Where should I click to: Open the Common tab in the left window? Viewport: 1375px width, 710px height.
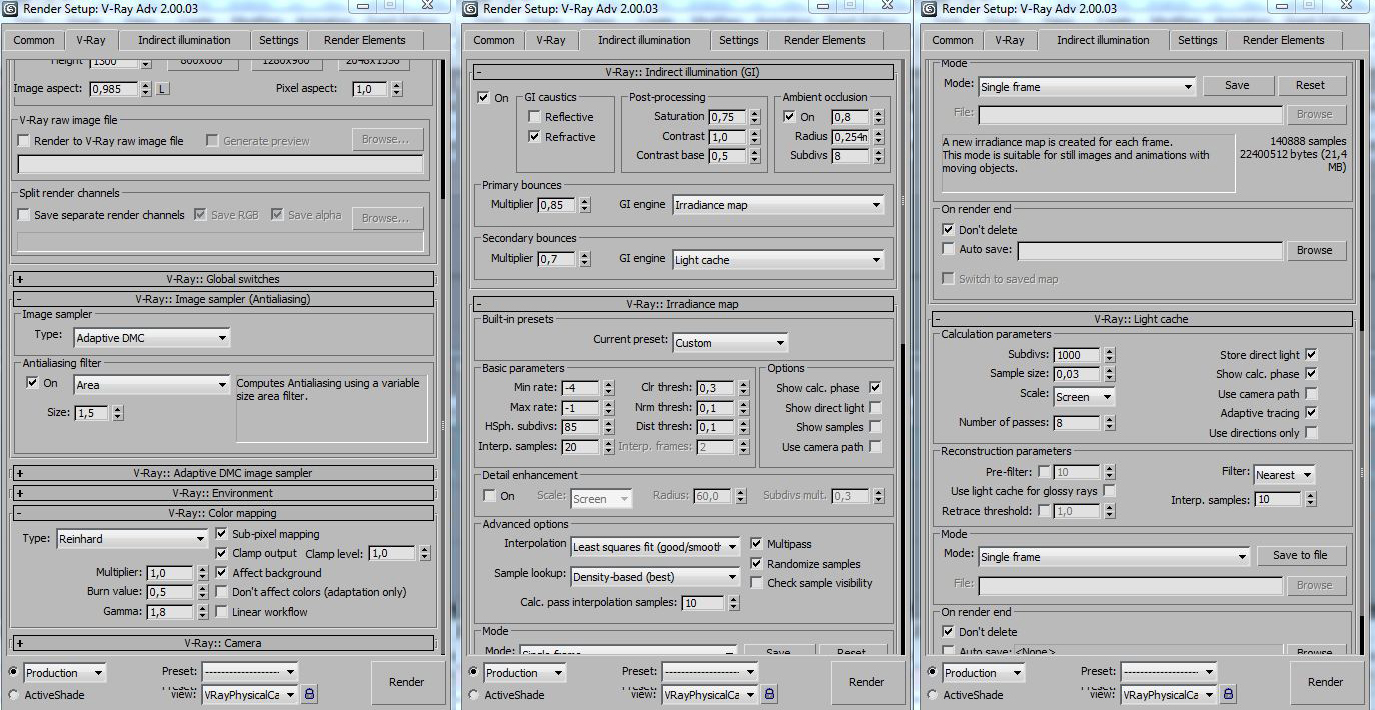click(x=34, y=40)
